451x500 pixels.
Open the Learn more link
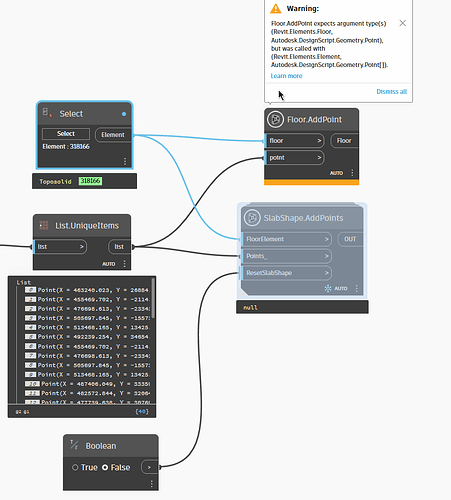(x=286, y=76)
